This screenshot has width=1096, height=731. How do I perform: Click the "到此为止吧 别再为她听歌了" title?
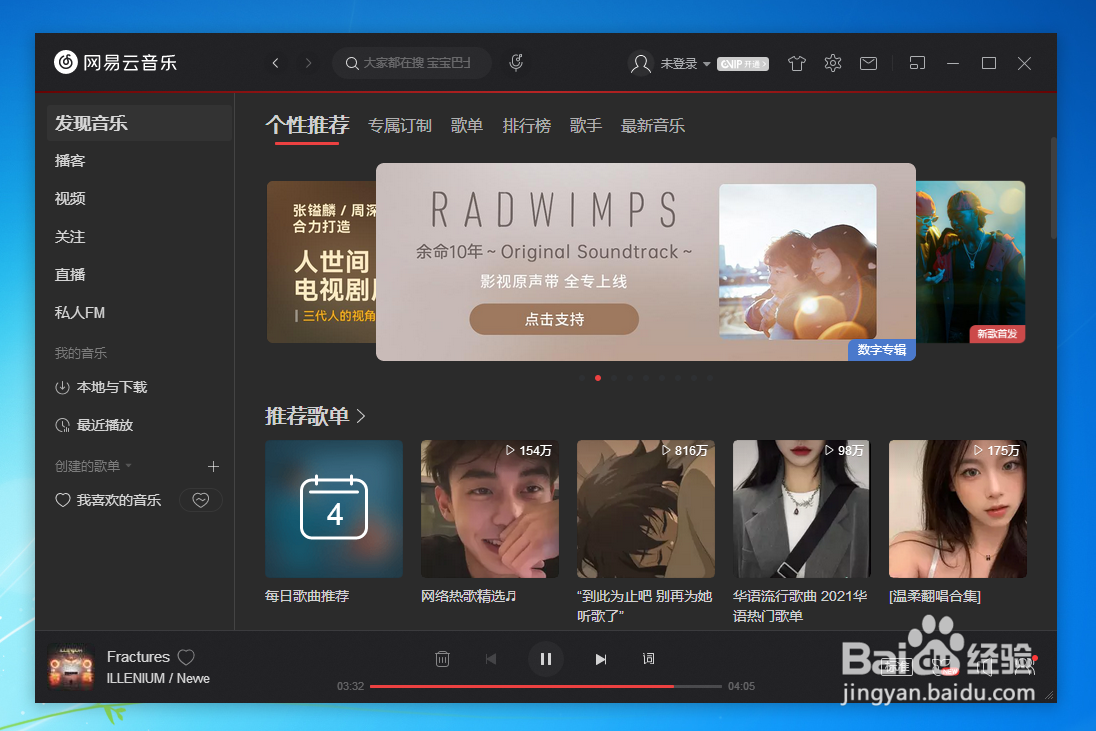coord(644,606)
